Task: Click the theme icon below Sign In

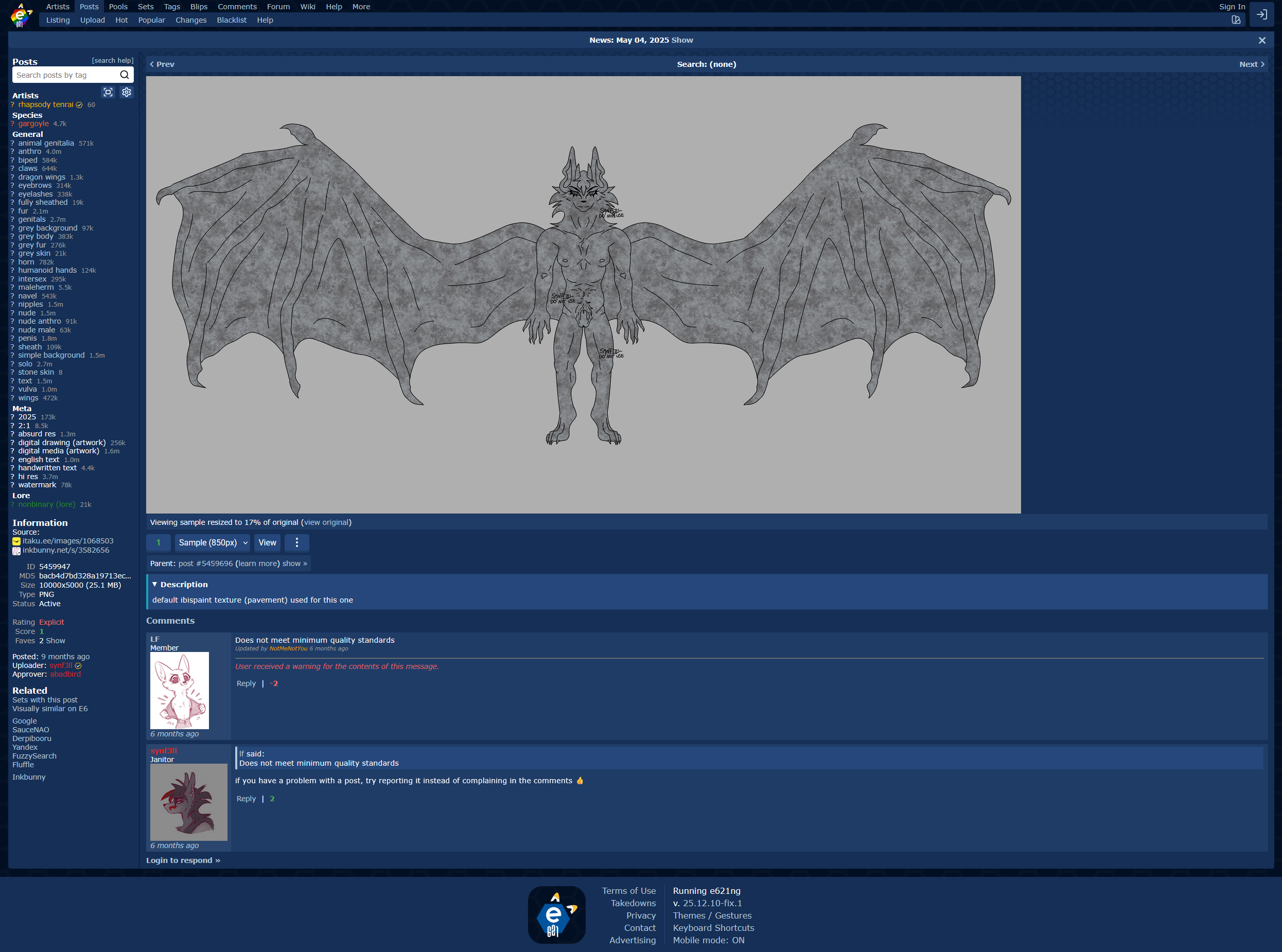Action: coord(1236,20)
